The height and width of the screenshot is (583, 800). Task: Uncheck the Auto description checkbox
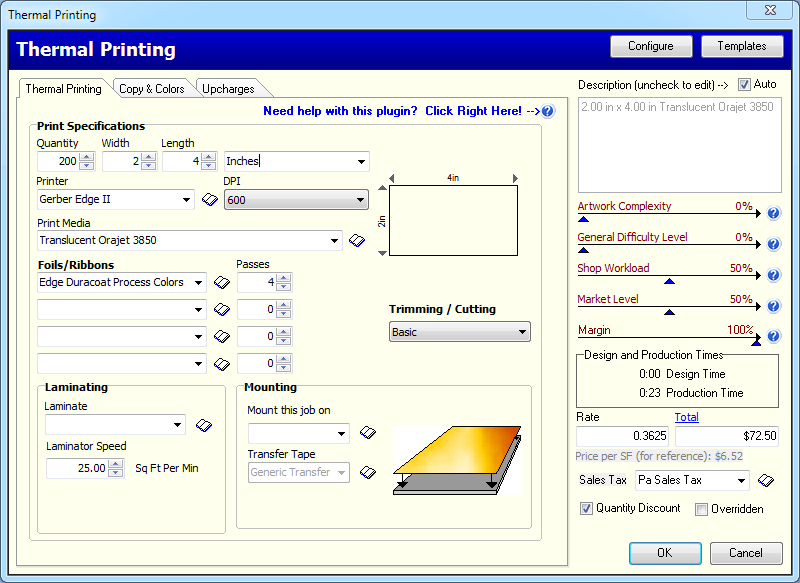[x=744, y=85]
